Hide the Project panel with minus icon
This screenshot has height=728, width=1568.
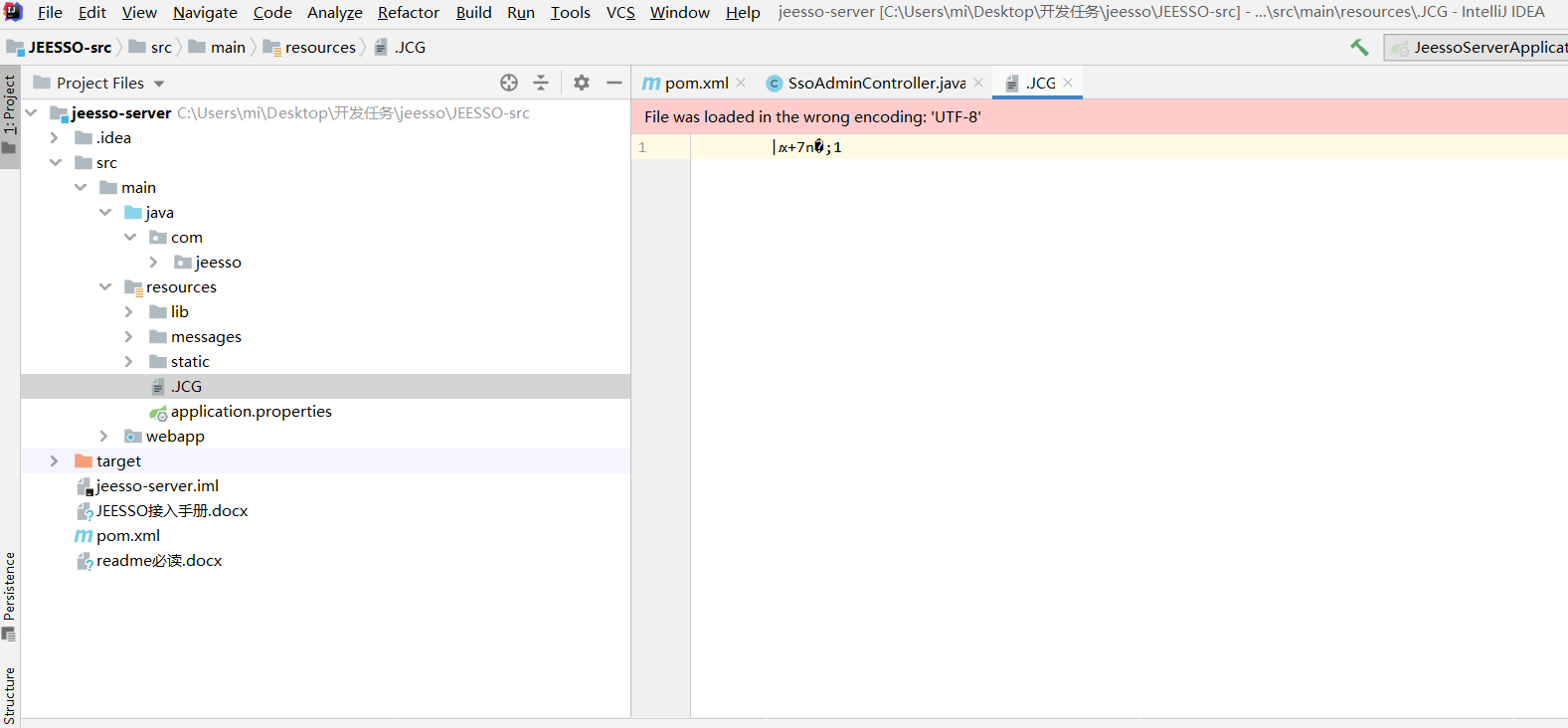pyautogui.click(x=614, y=83)
